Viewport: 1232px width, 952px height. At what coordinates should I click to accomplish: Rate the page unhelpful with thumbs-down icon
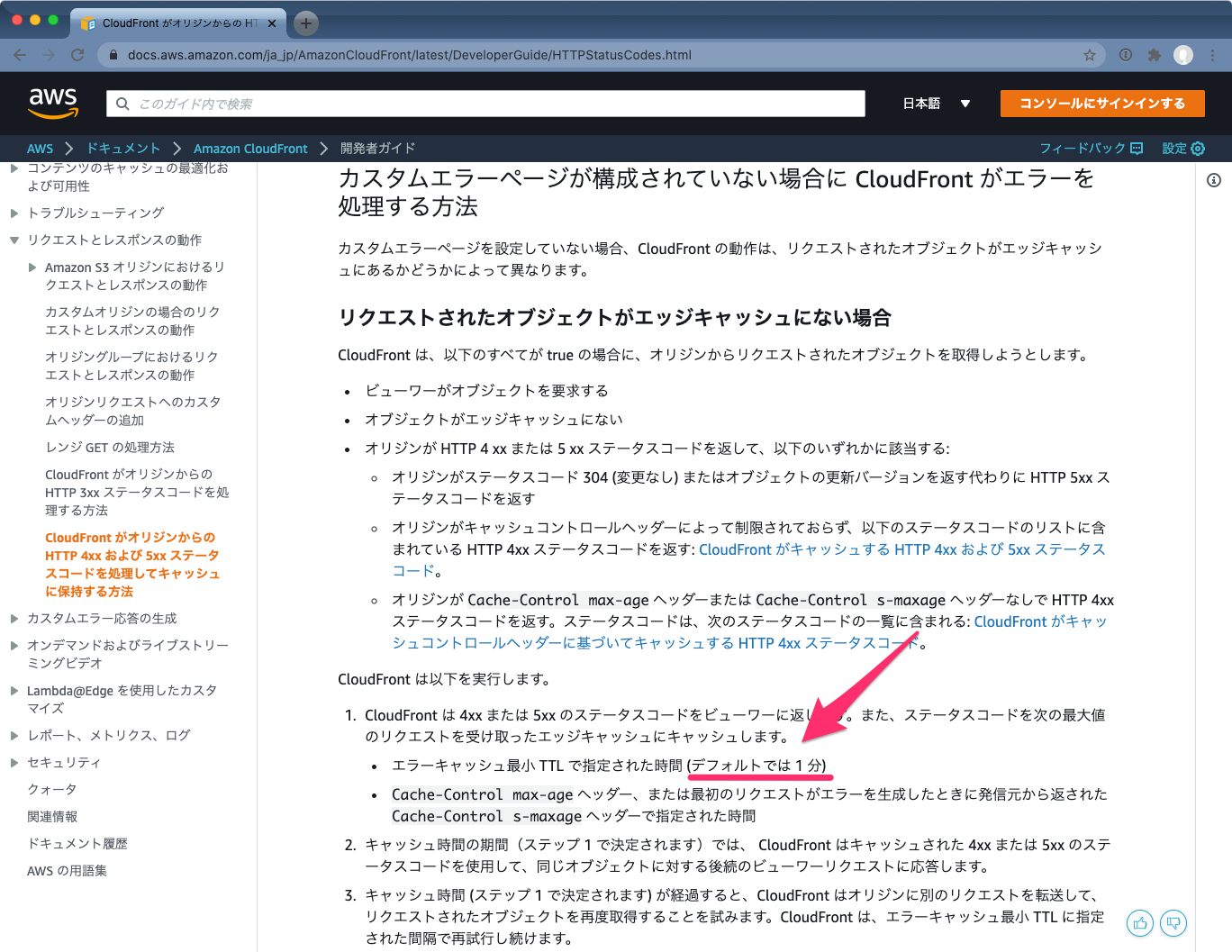pyautogui.click(x=1173, y=923)
